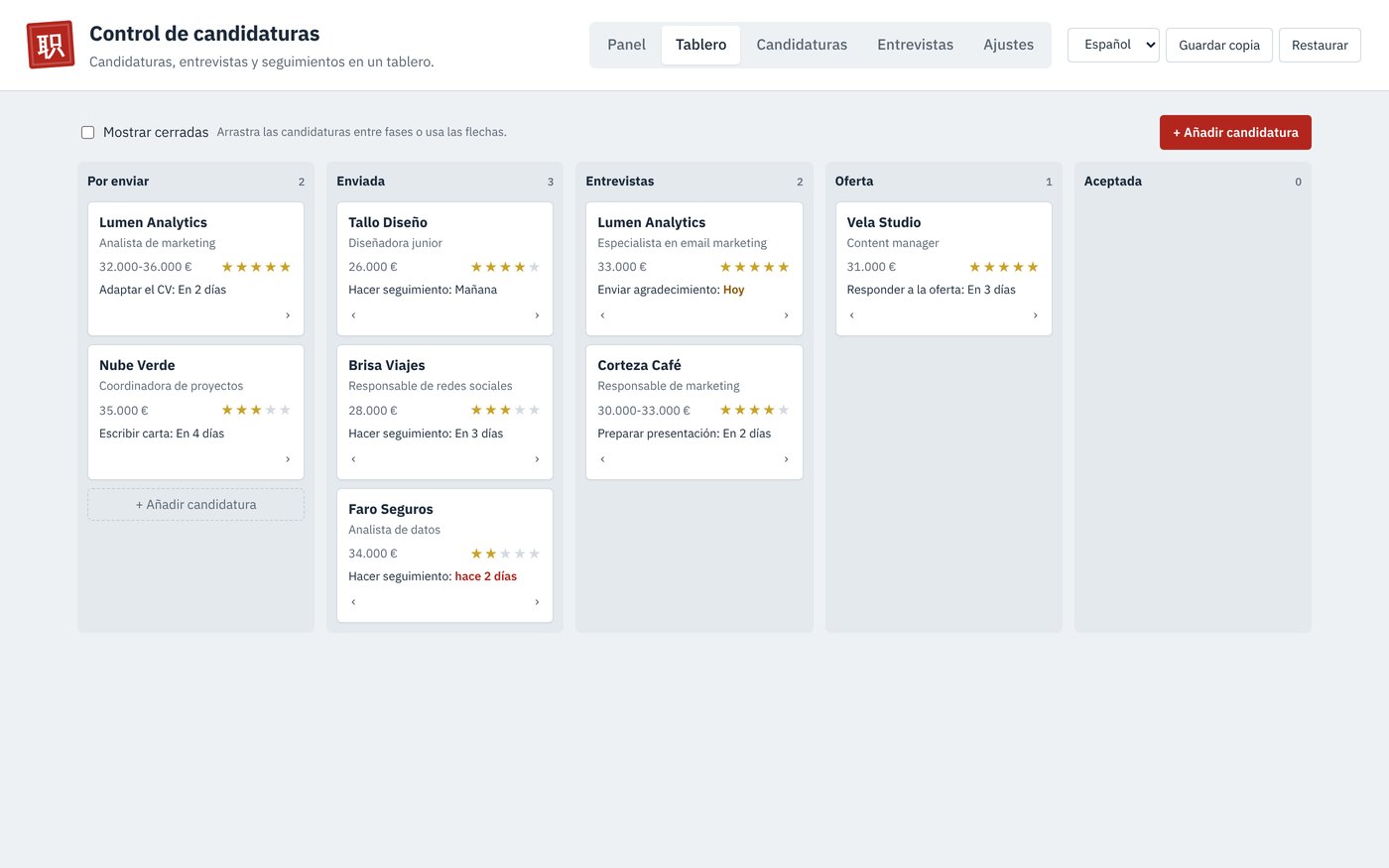Open the Español language dropdown
This screenshot has height=868, width=1389.
1113,45
